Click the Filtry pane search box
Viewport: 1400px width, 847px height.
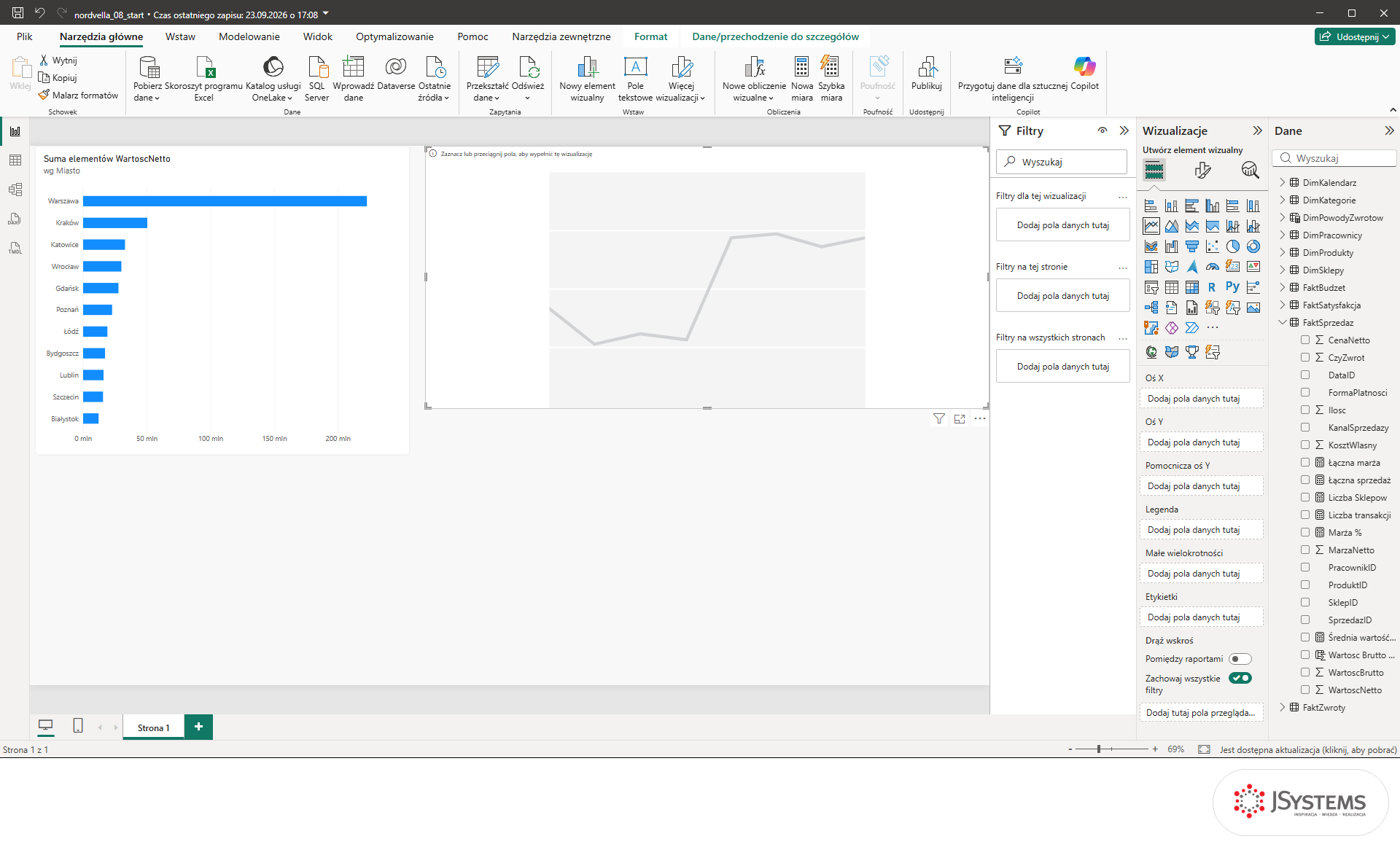point(1062,162)
